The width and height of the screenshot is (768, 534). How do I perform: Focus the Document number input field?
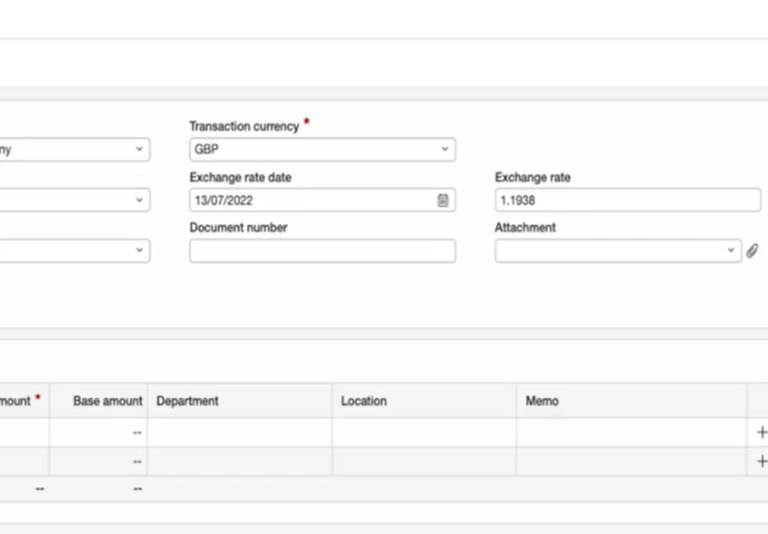[x=322, y=251]
